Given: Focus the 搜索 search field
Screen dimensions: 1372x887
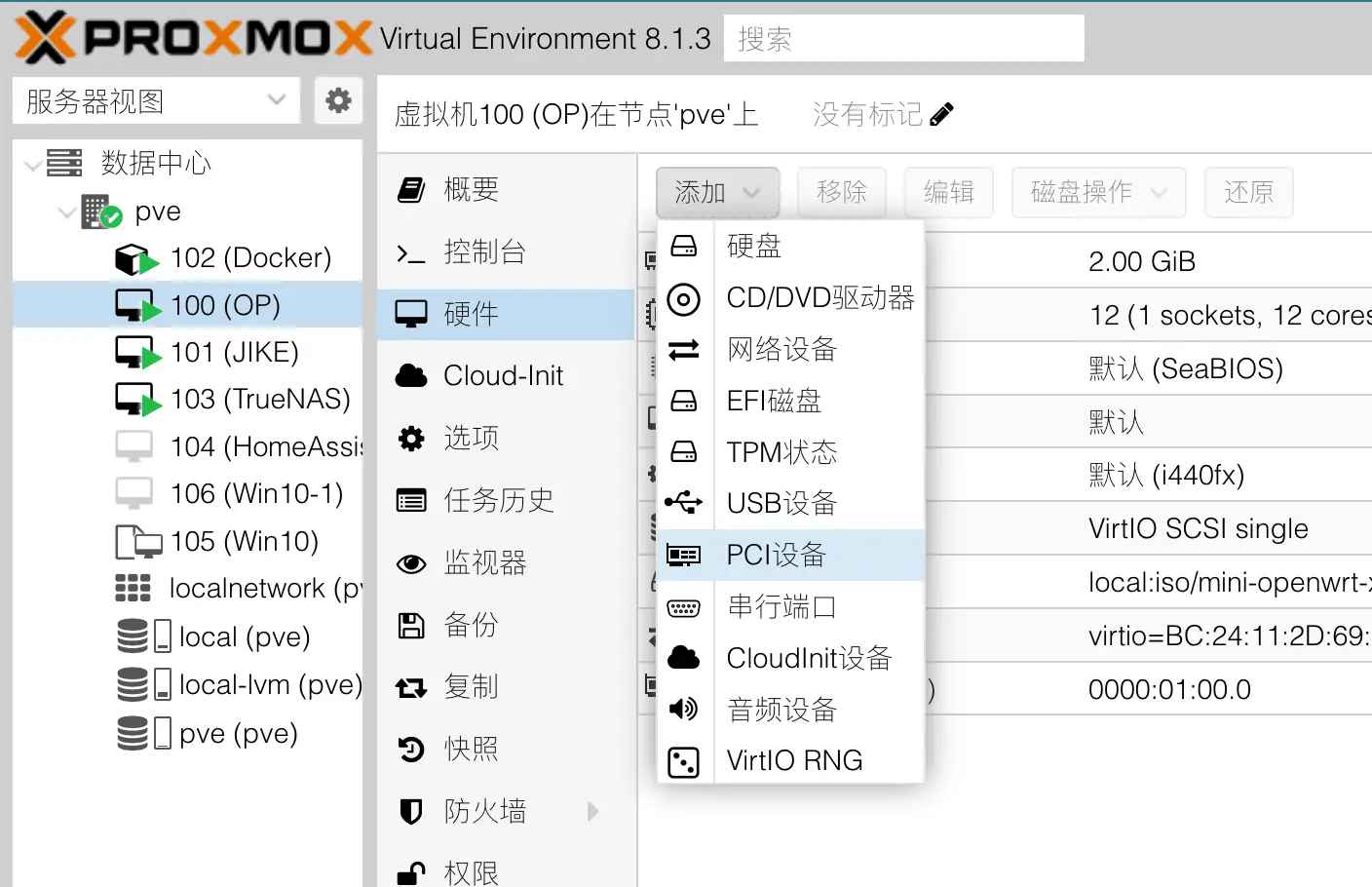Looking at the screenshot, I should coord(903,38).
